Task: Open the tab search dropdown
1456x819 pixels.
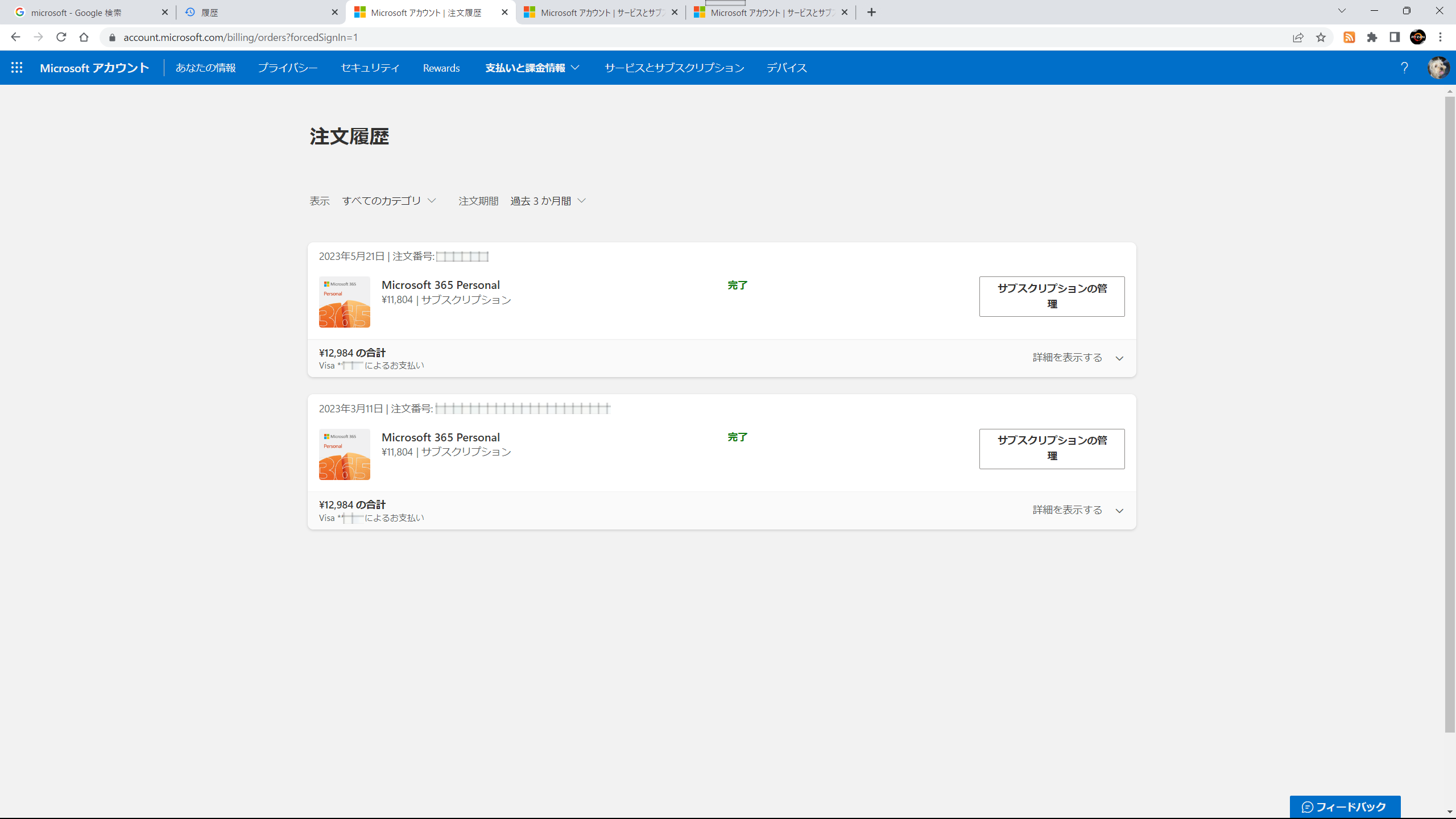Action: [x=1342, y=11]
